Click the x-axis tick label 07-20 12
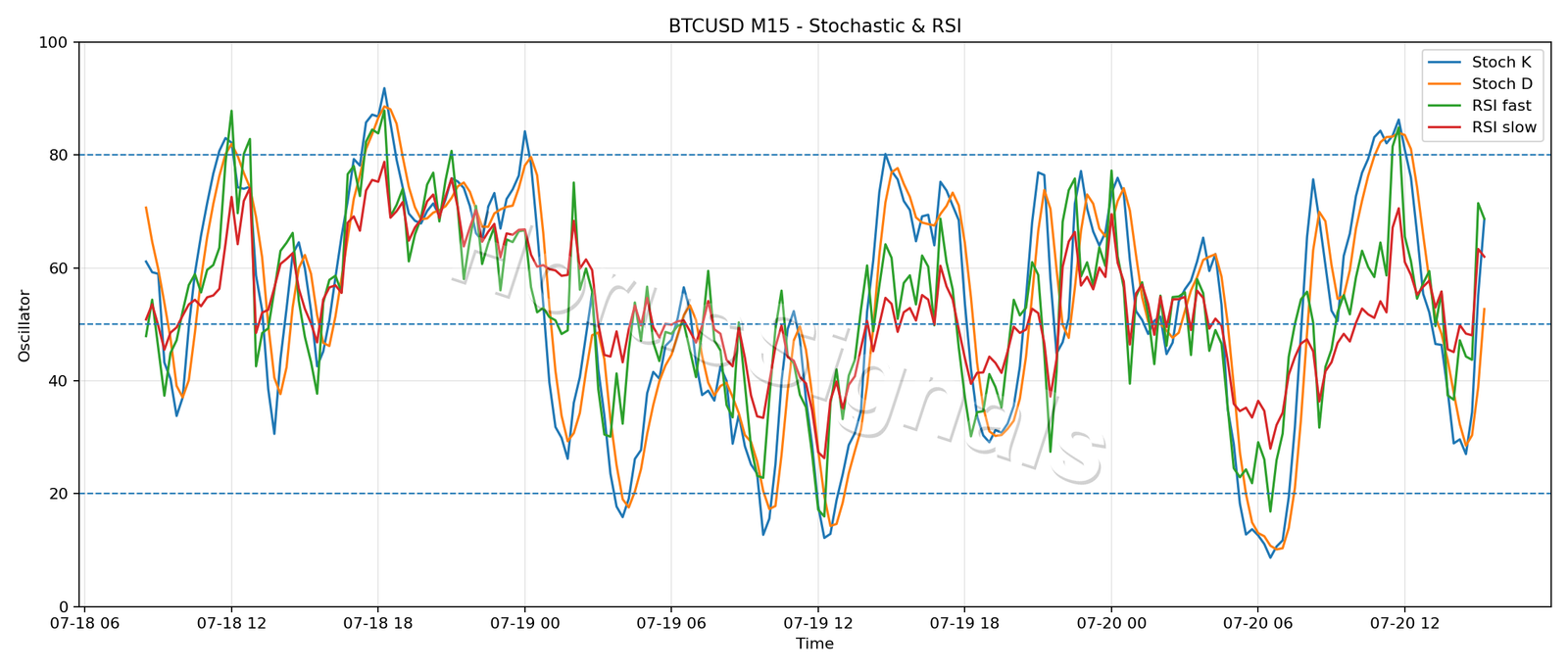 click(1403, 623)
